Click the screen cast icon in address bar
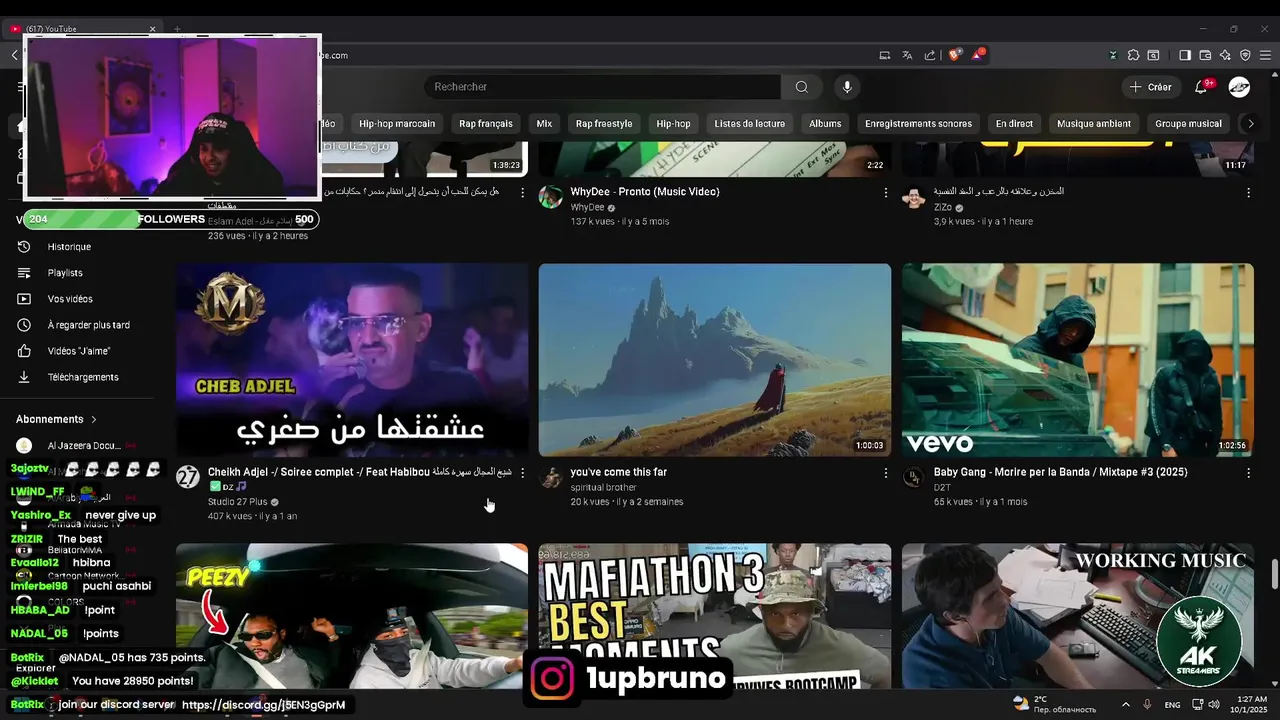Screen dimensions: 1280x720 point(885,55)
